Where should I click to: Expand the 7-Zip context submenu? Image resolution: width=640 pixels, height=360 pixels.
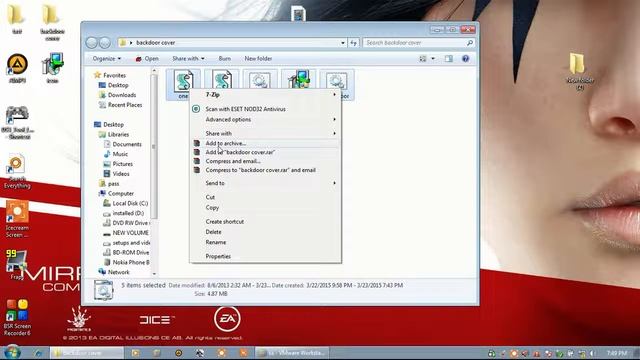click(x=265, y=95)
